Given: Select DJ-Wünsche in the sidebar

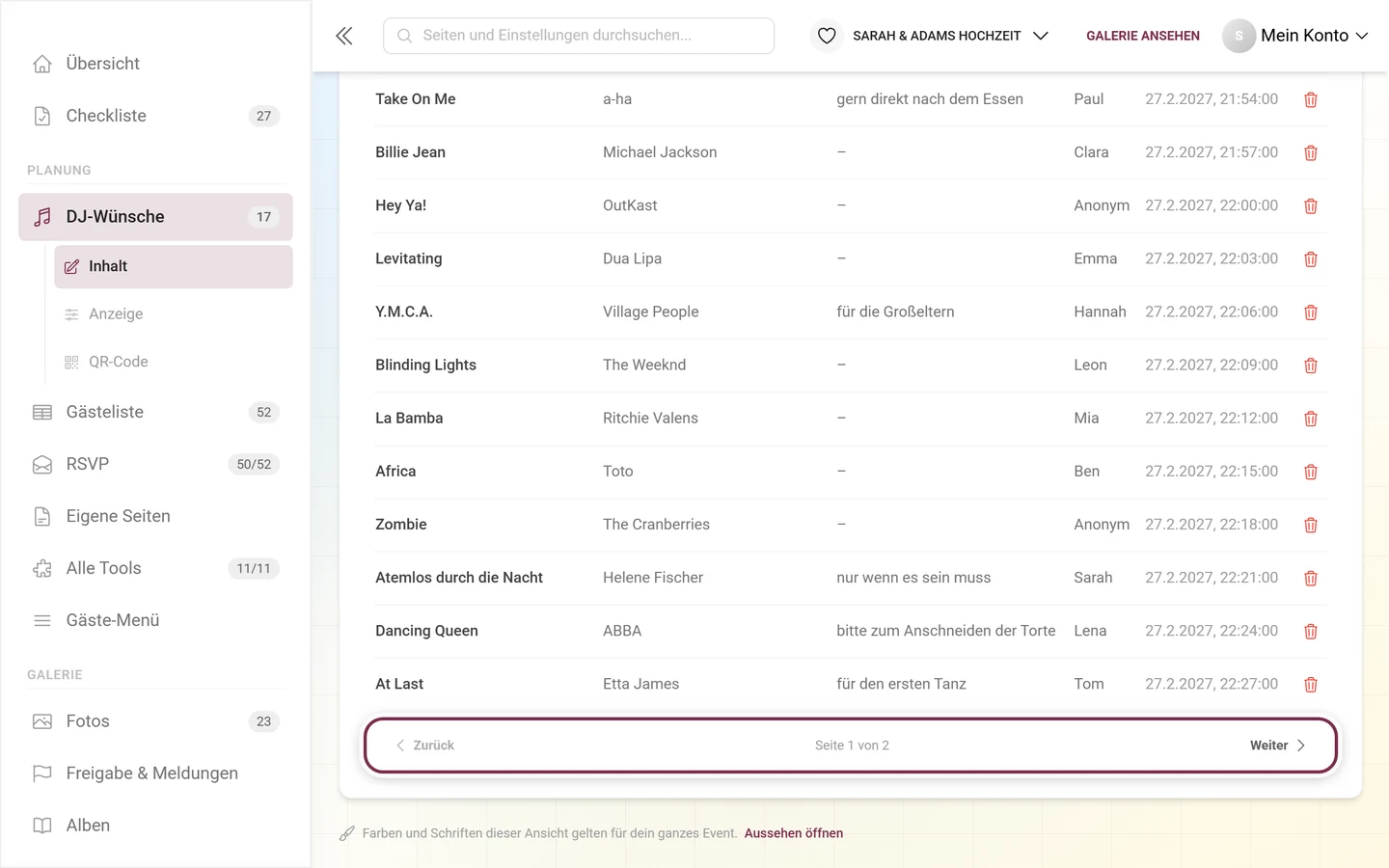Looking at the screenshot, I should coord(155,217).
